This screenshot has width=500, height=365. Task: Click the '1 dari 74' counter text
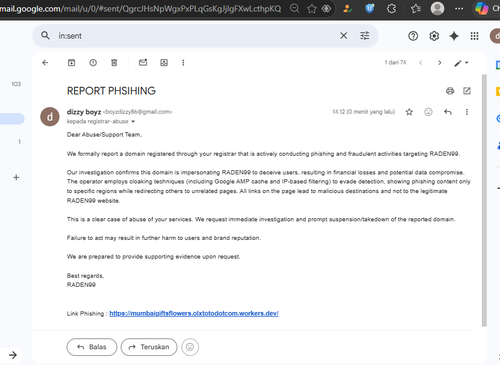click(395, 62)
